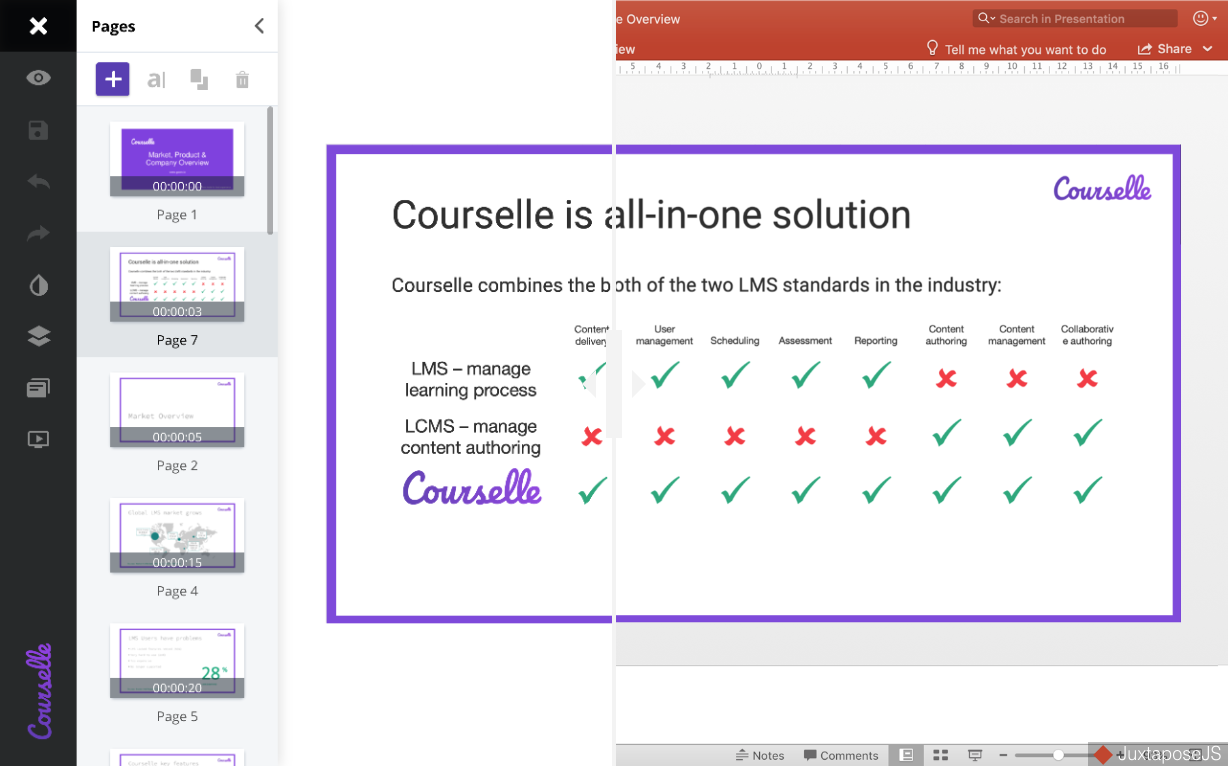The height and width of the screenshot is (766, 1228).
Task: Toggle the Notes pane in PowerPoint
Action: click(760, 755)
